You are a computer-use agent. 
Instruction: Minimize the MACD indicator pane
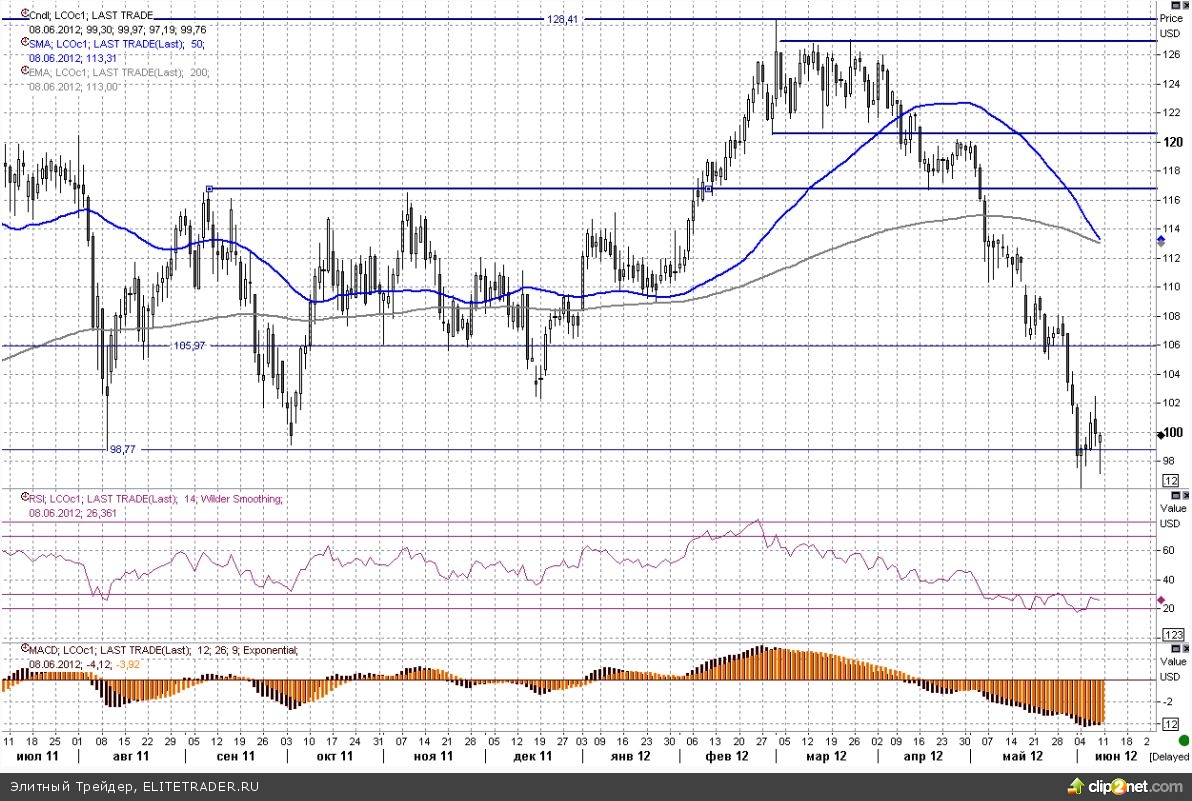1175,648
